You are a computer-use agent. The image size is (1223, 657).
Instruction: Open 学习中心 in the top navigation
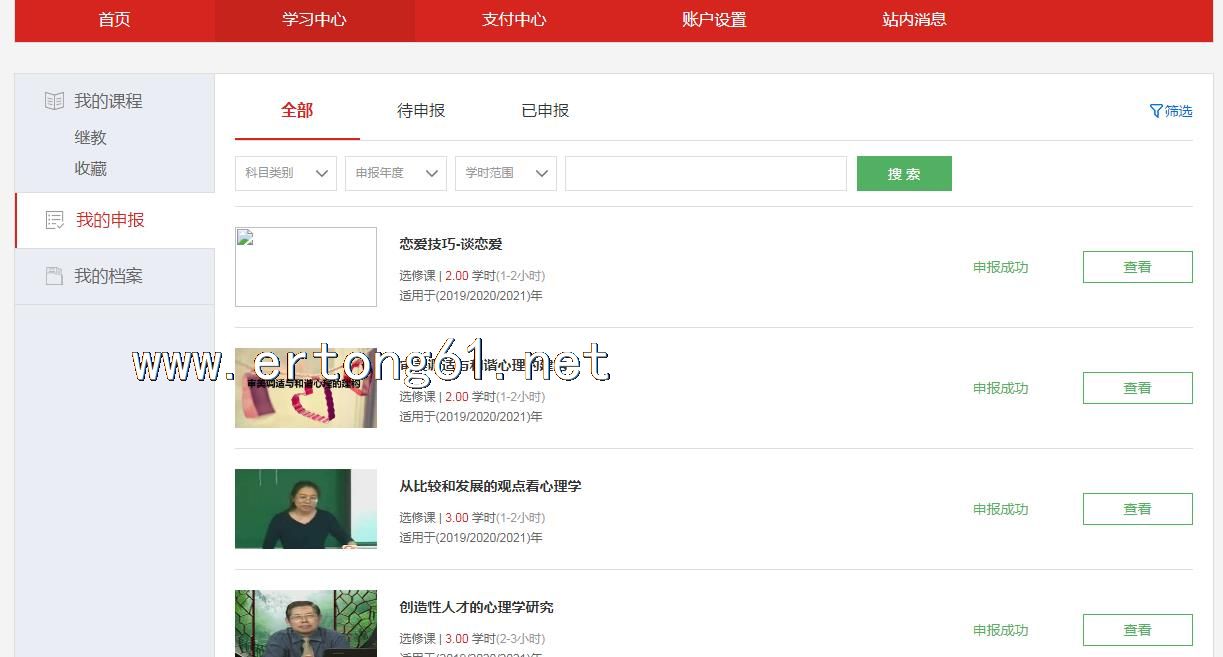pos(314,20)
